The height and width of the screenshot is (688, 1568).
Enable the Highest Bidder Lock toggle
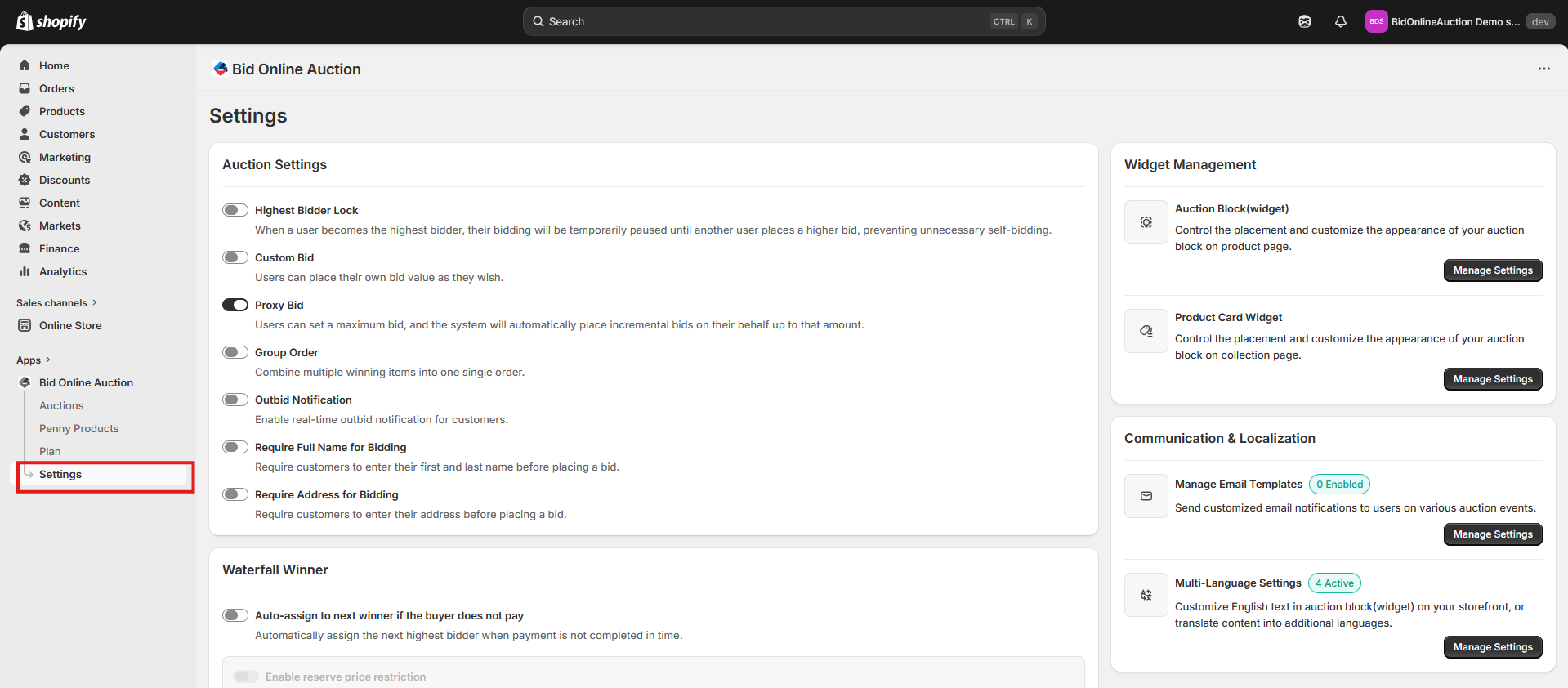(235, 210)
